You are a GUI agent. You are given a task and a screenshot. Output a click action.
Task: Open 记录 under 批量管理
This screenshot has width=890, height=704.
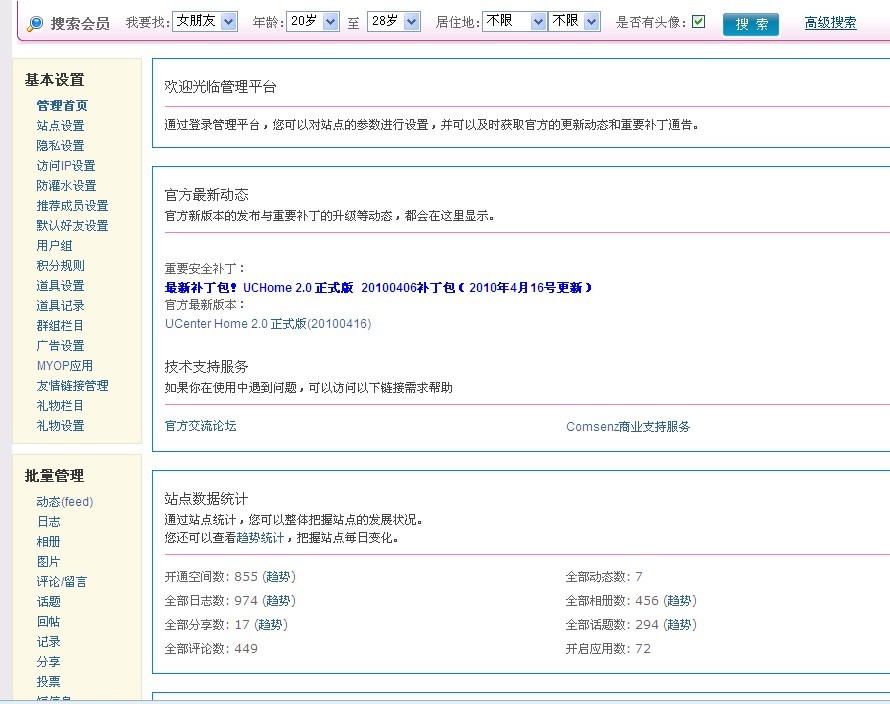point(48,642)
